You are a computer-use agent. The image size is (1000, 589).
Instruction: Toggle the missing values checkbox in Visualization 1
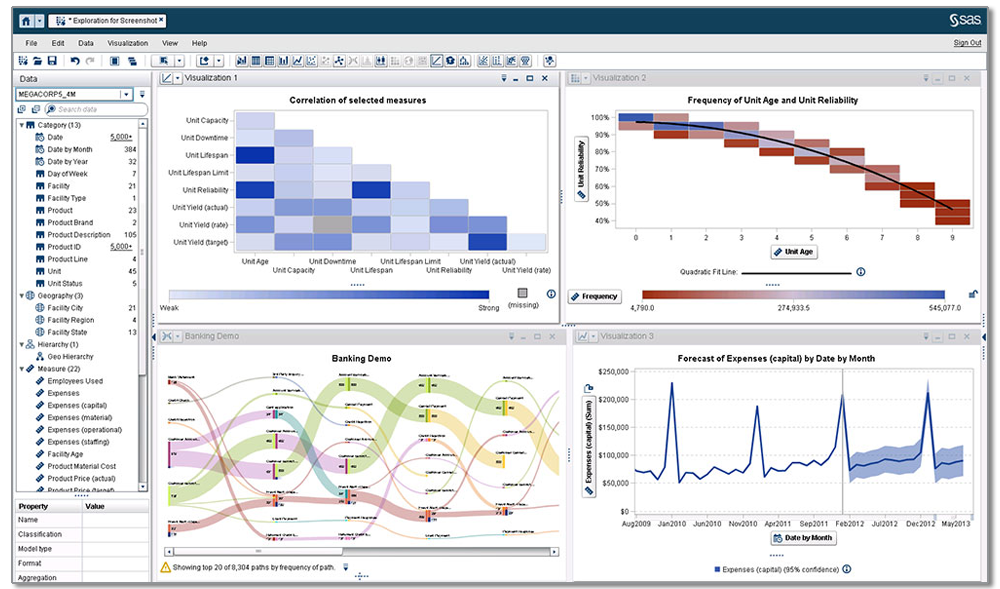[x=521, y=292]
